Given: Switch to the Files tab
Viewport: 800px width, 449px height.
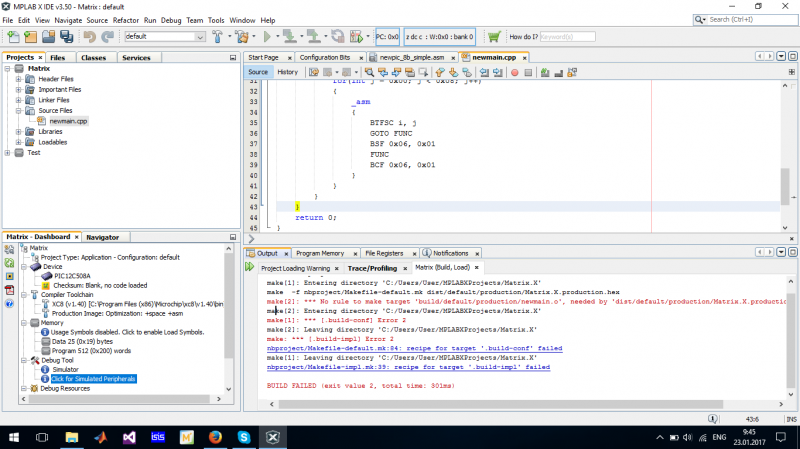Looking at the screenshot, I should point(58,58).
